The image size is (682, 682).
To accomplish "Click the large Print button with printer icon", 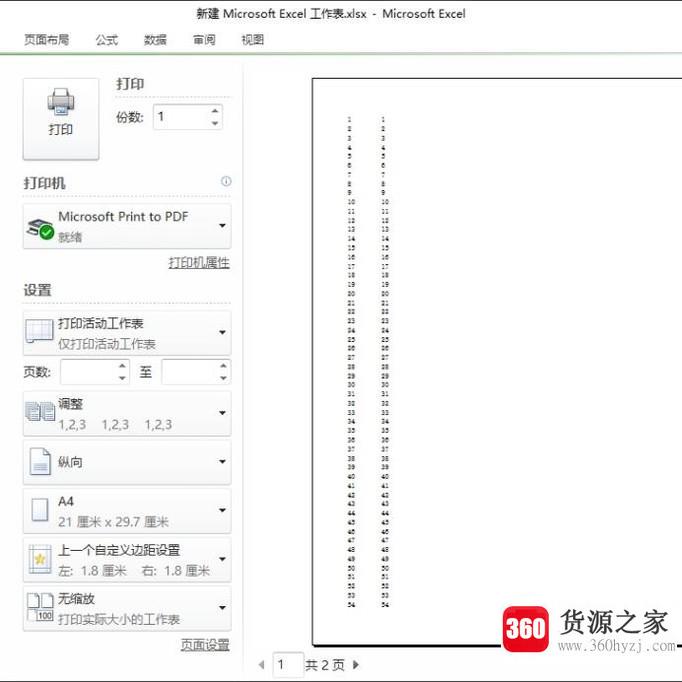I will coord(61,119).
